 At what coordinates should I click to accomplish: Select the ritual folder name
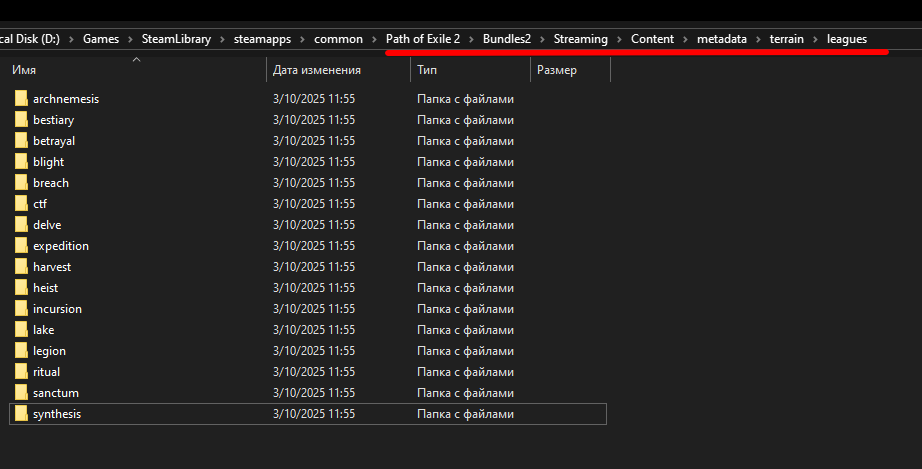(46, 372)
